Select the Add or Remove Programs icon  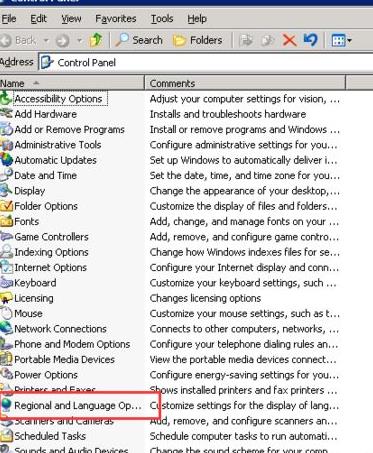pyautogui.click(x=6, y=129)
